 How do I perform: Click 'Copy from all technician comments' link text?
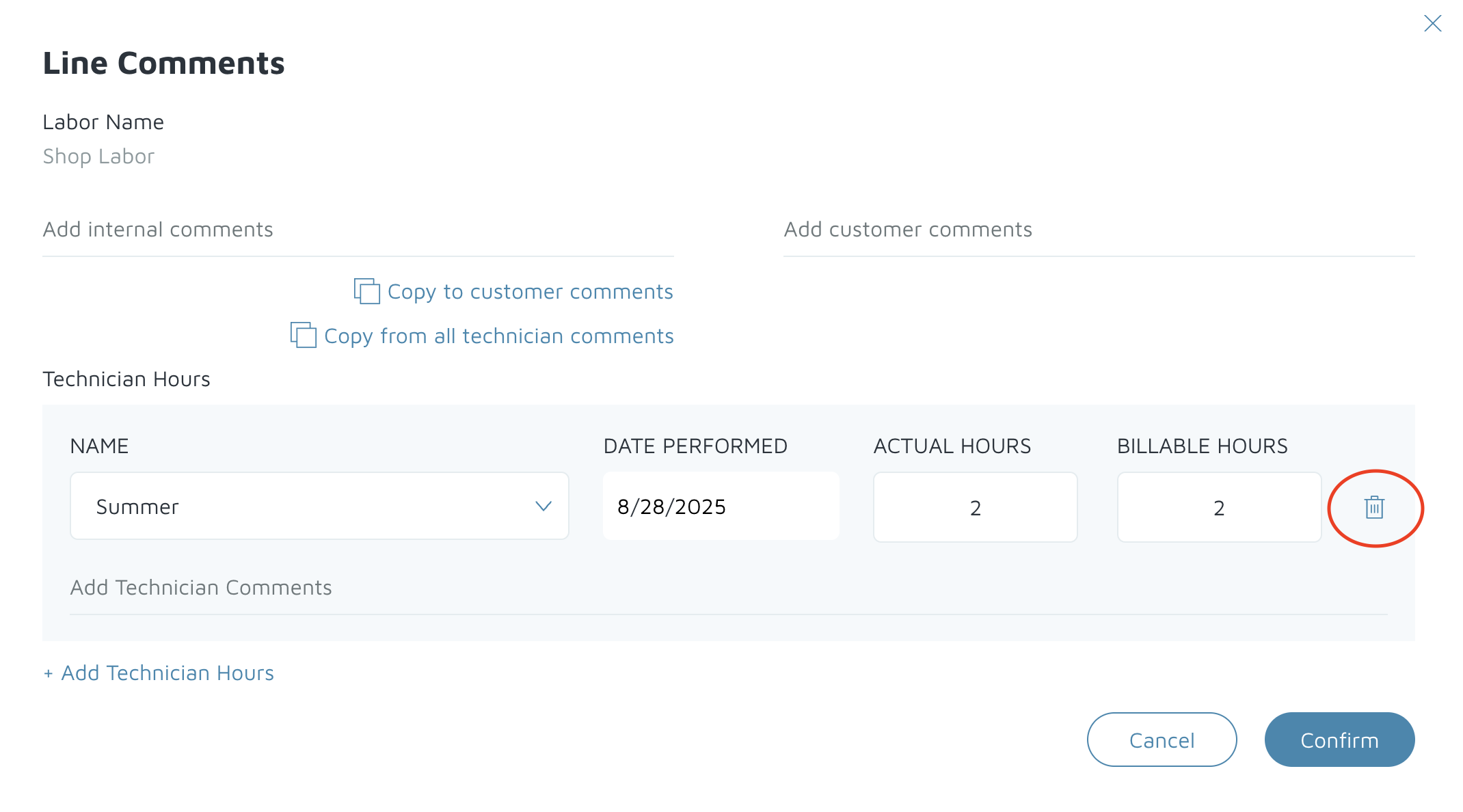[x=498, y=336]
